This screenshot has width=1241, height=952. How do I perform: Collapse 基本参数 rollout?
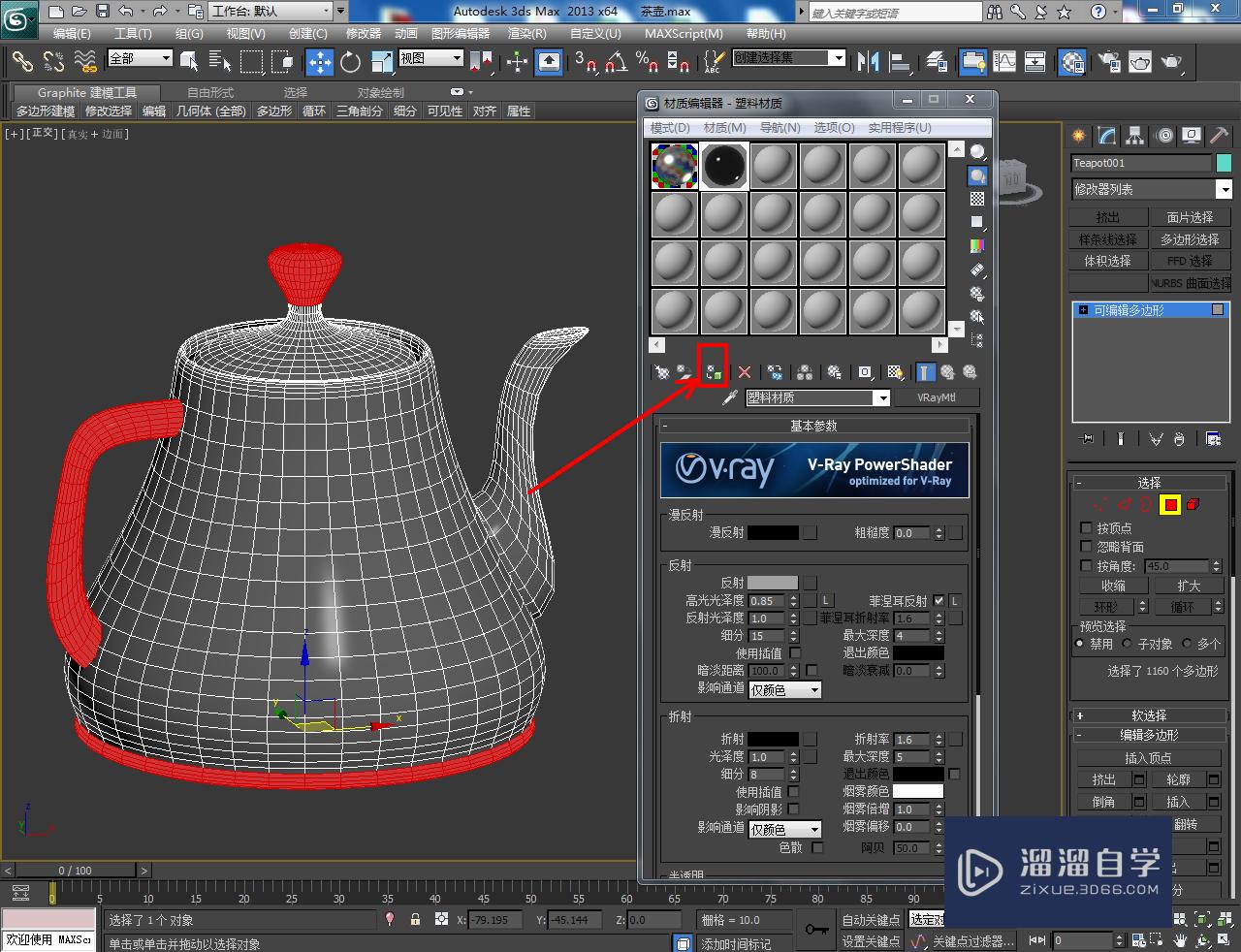tap(814, 426)
